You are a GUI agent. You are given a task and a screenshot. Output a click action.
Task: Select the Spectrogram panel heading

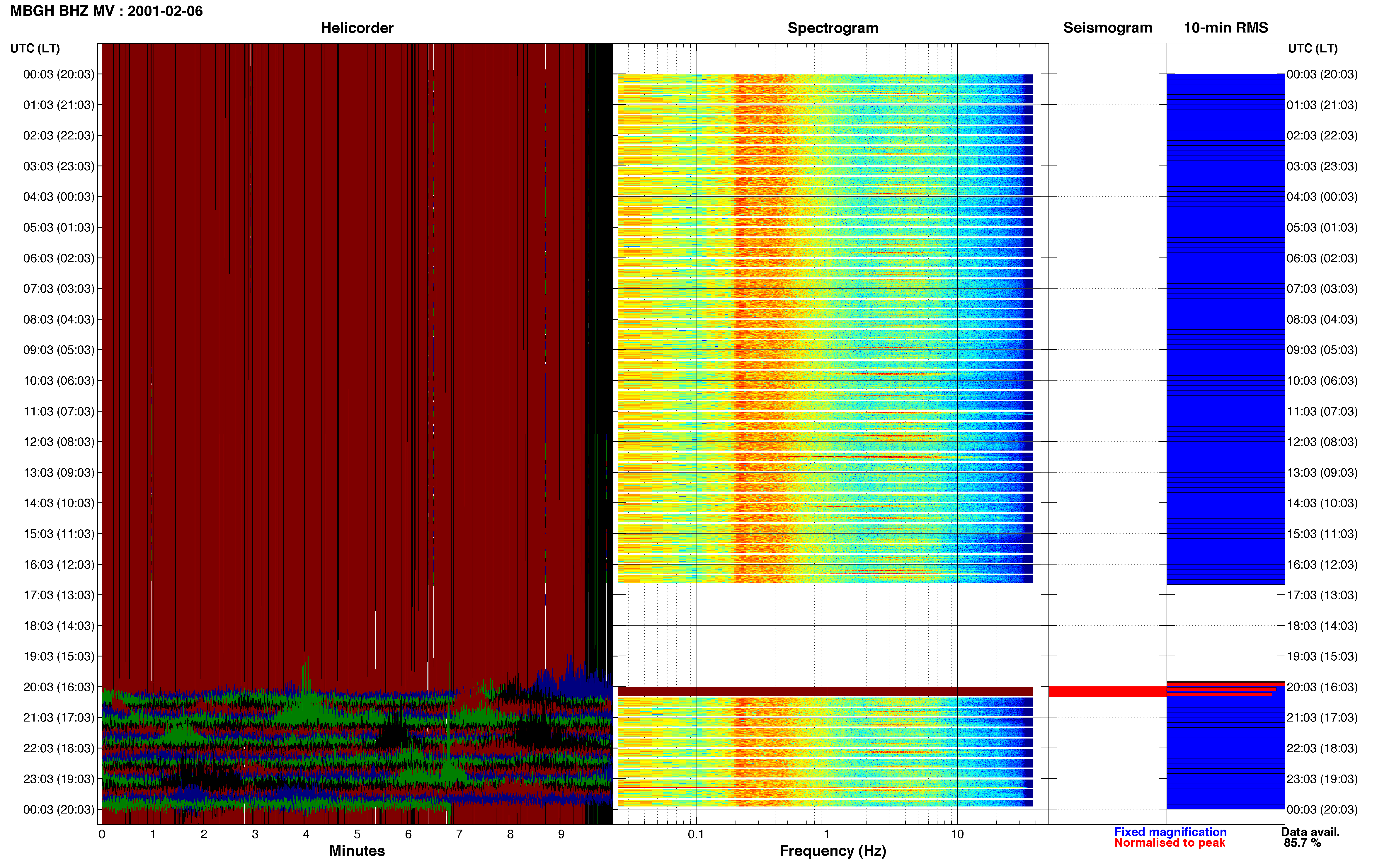833,28
